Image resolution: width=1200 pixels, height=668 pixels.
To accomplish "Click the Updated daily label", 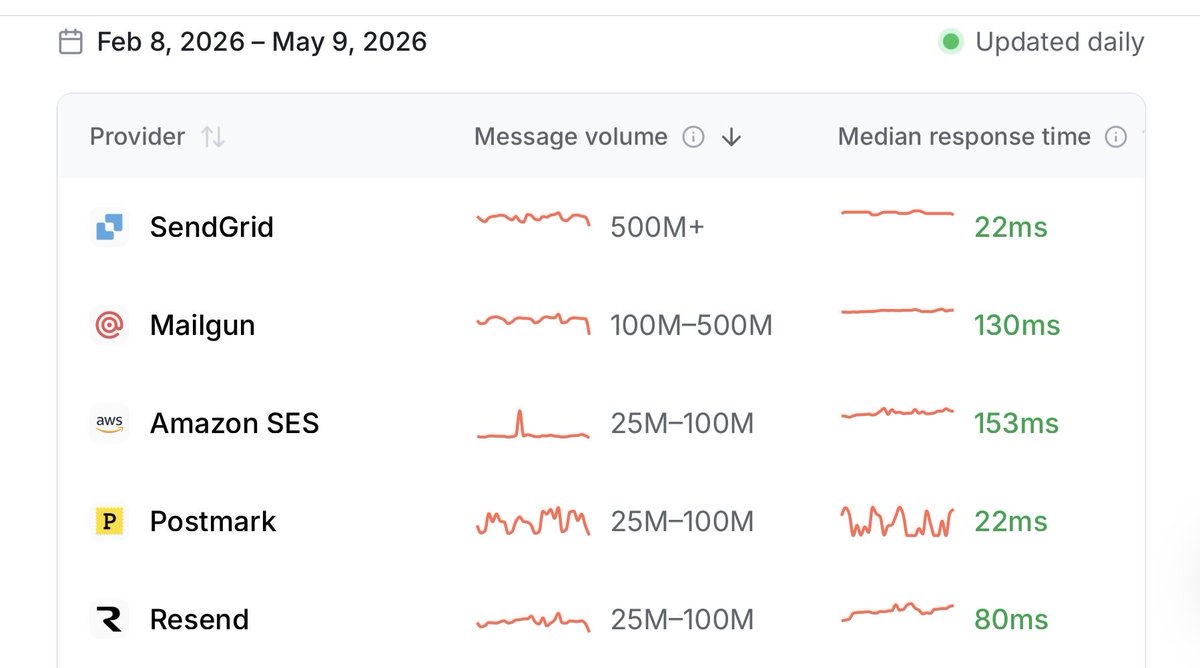I will tap(1060, 42).
